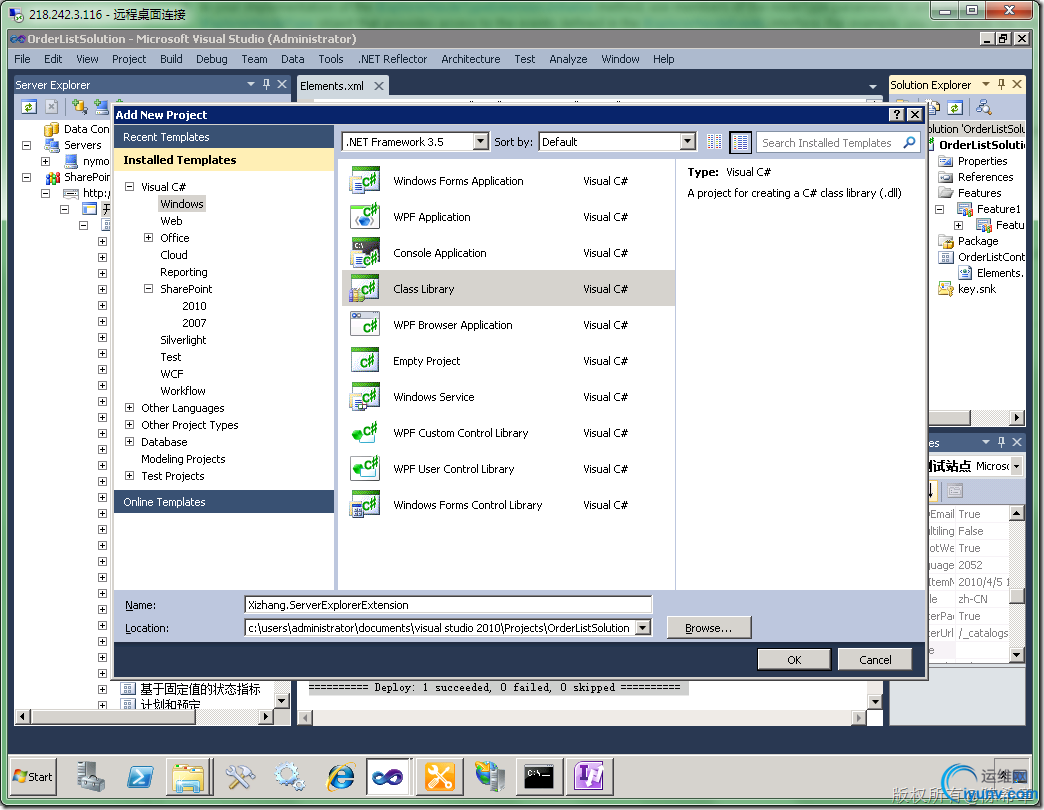Click the Browse... button
This screenshot has width=1044, height=810.
(x=708, y=628)
